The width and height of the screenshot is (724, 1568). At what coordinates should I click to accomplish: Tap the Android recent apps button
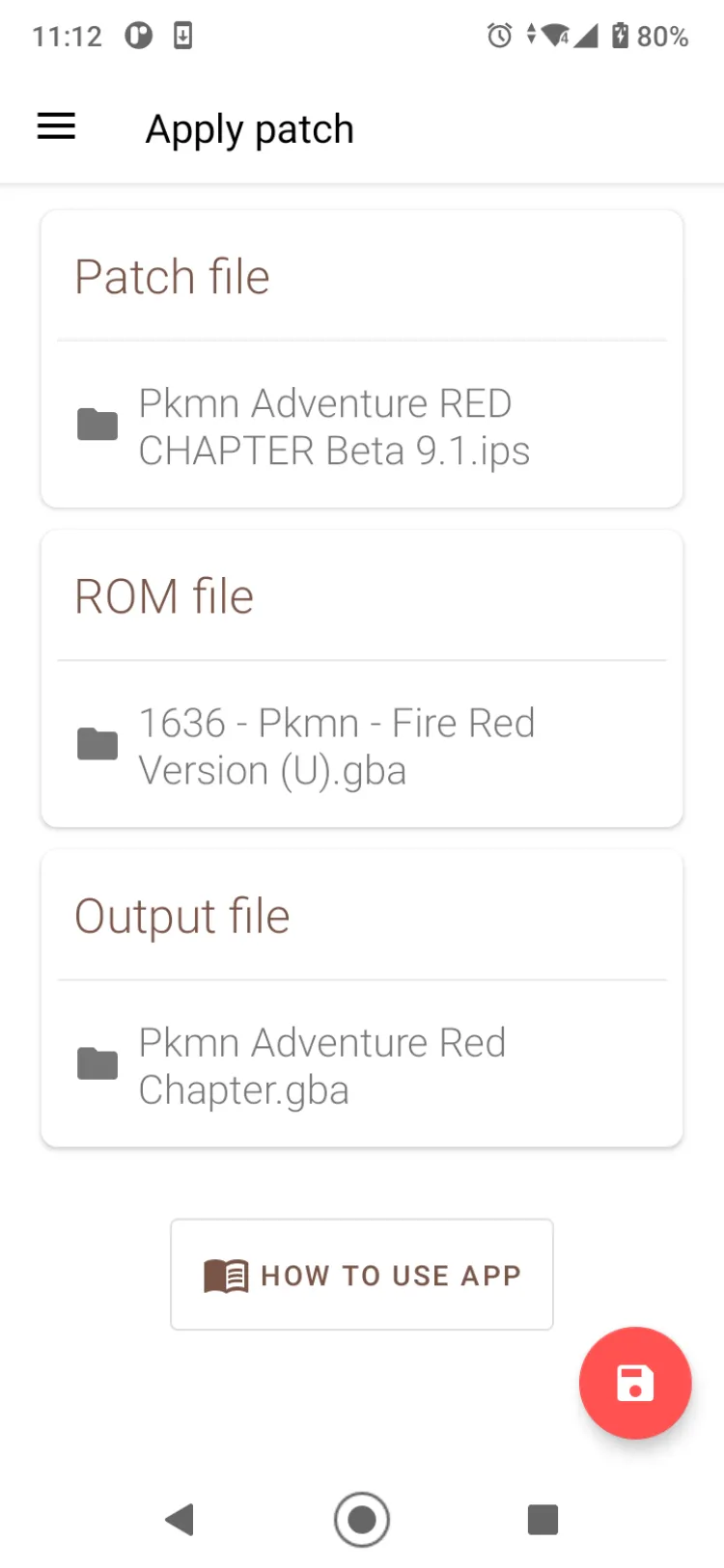tap(543, 1520)
